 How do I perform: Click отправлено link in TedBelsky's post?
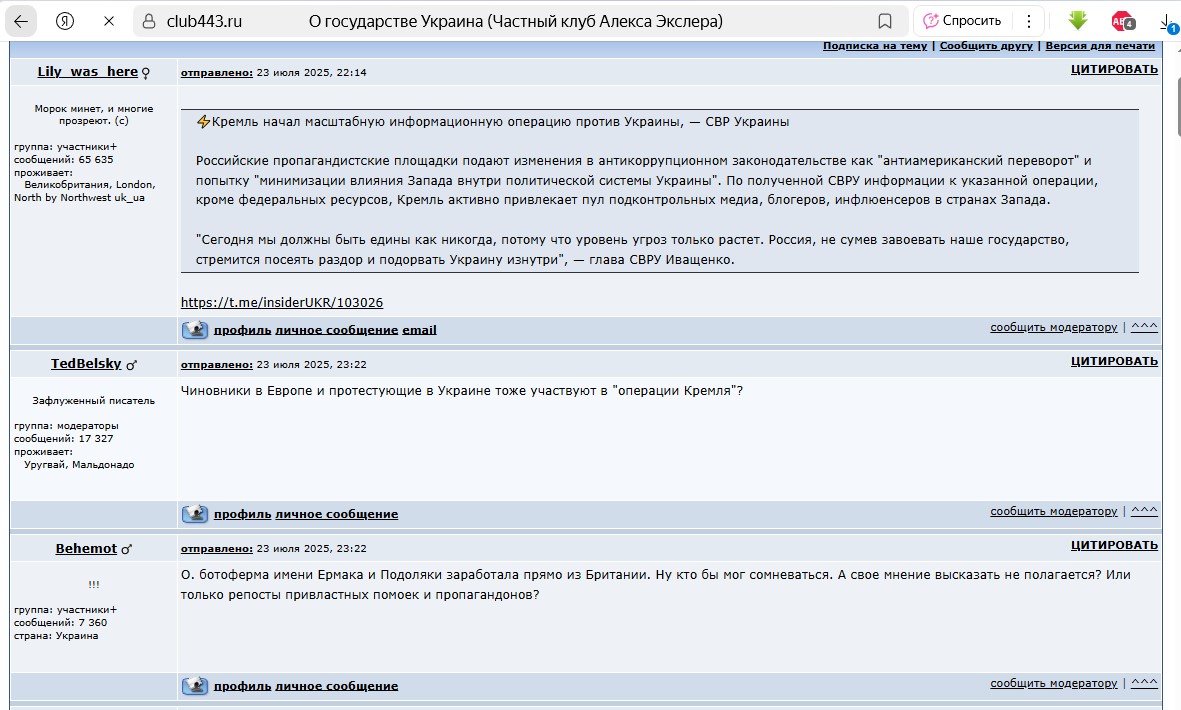(x=216, y=364)
